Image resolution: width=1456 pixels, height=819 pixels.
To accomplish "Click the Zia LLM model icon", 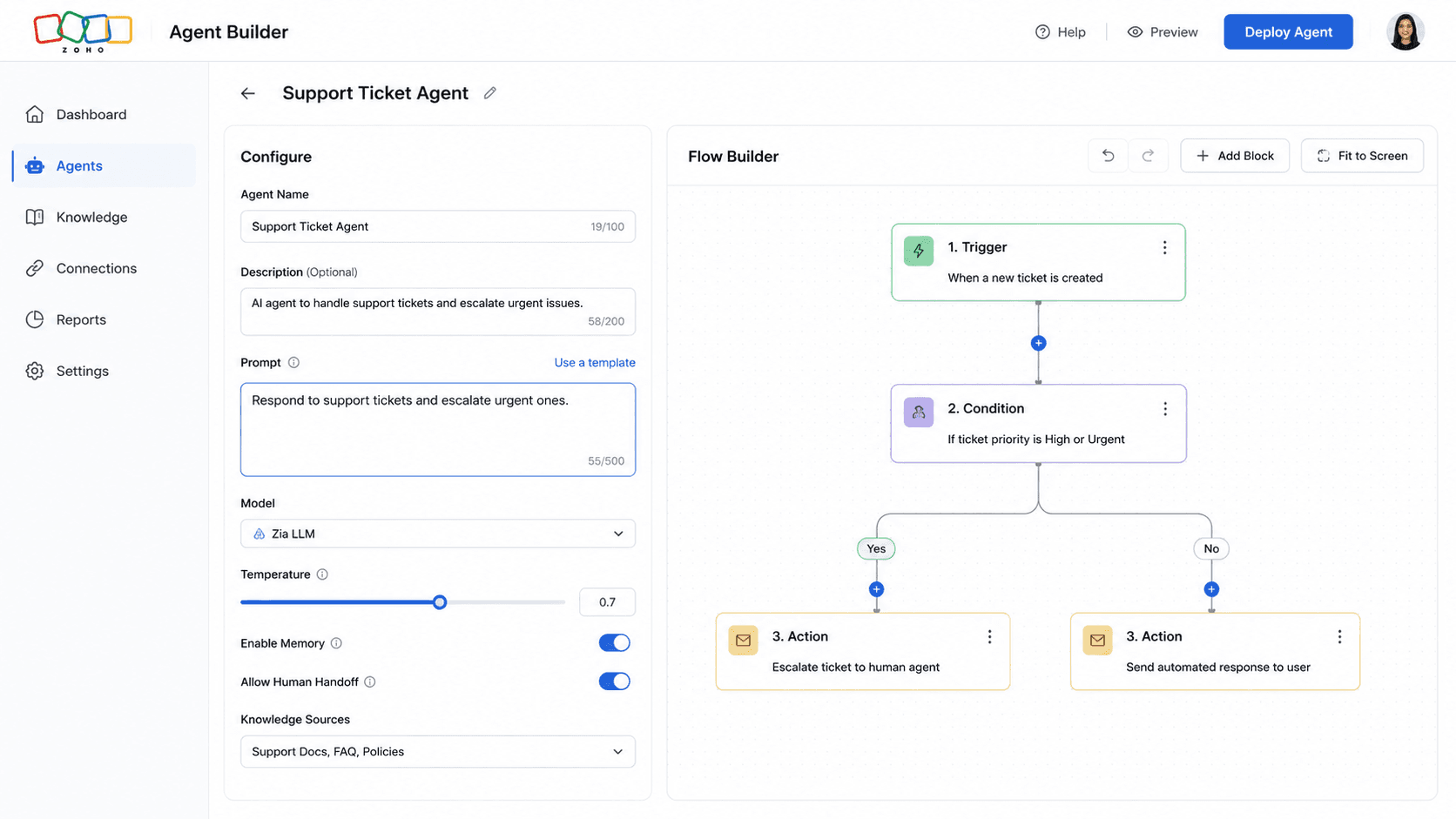I will (x=259, y=534).
